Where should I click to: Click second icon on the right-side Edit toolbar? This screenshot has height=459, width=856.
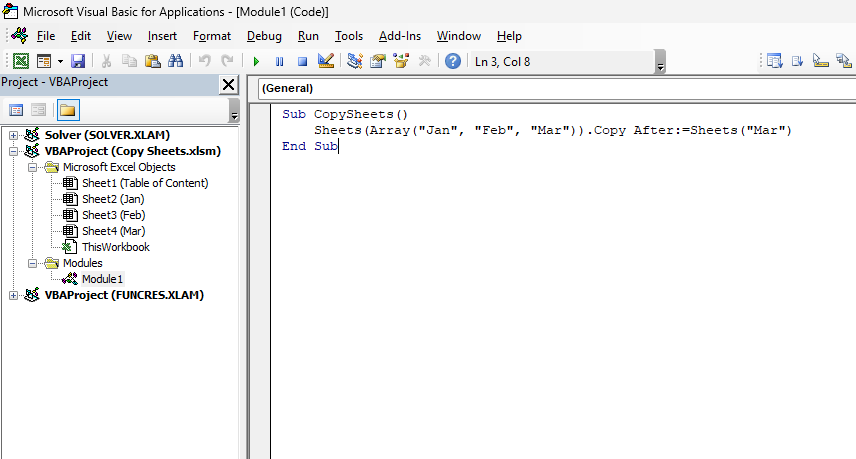pyautogui.click(x=798, y=61)
